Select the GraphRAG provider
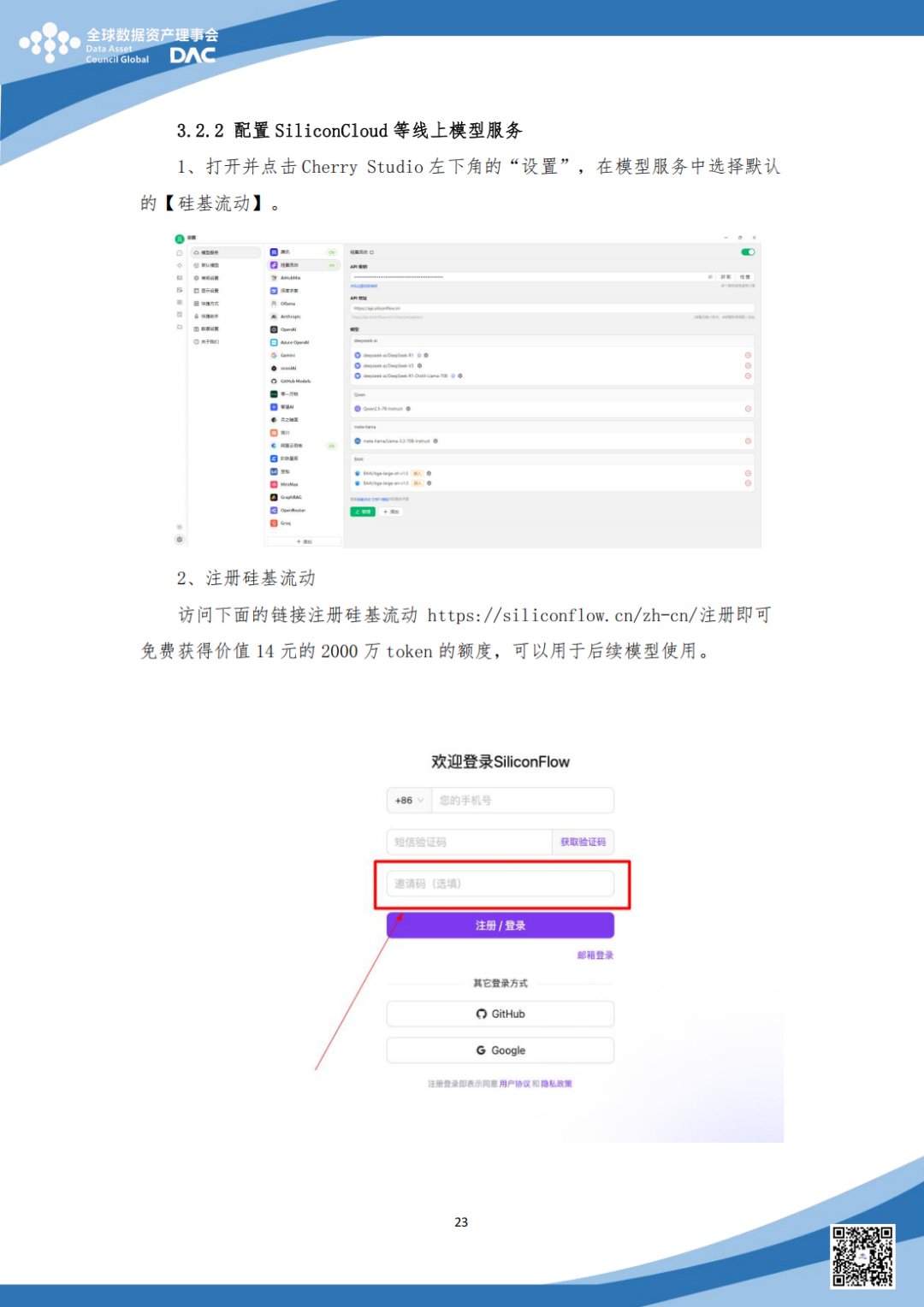 pos(304,497)
